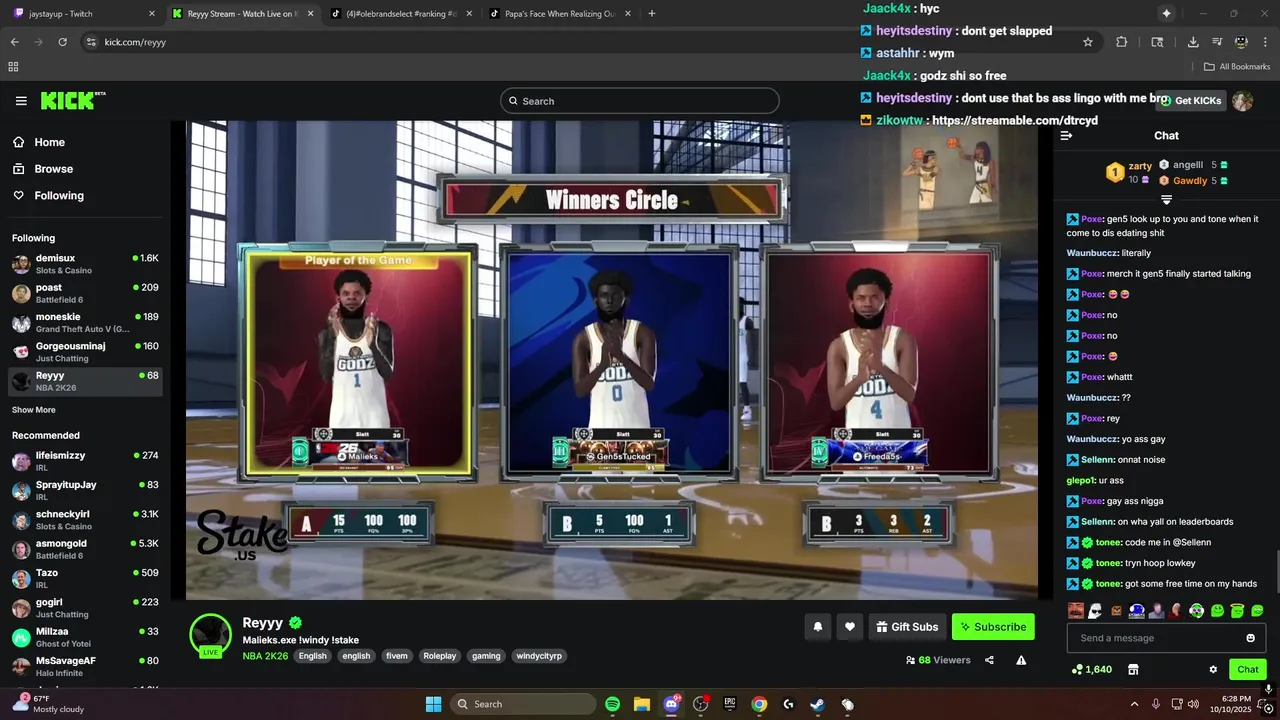Report stream using warning triangle icon

(x=1021, y=660)
